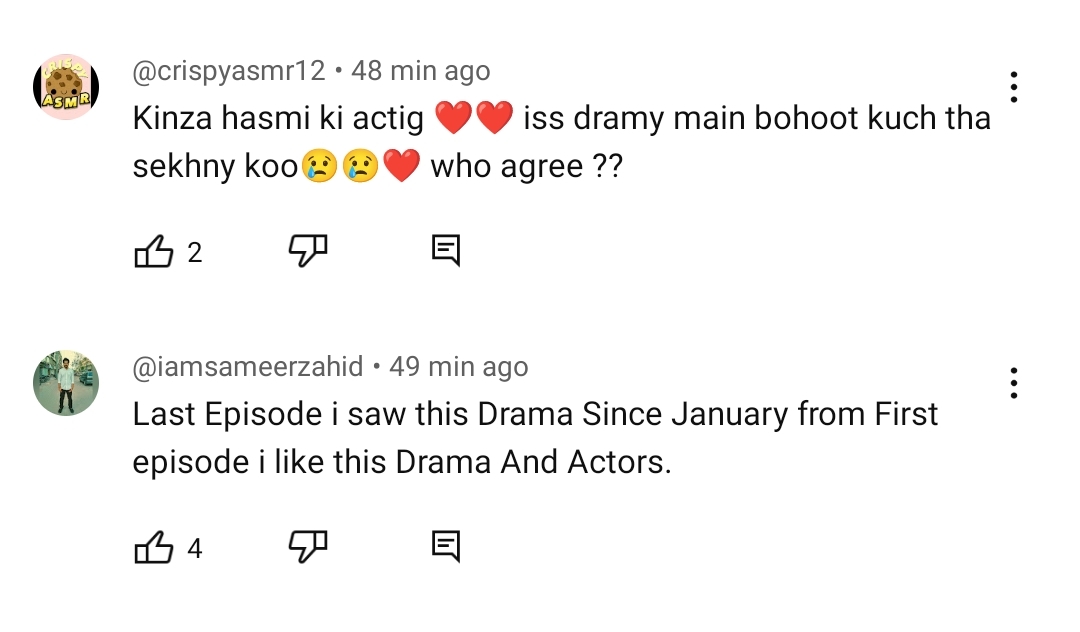Click the like count of 4

tap(195, 548)
